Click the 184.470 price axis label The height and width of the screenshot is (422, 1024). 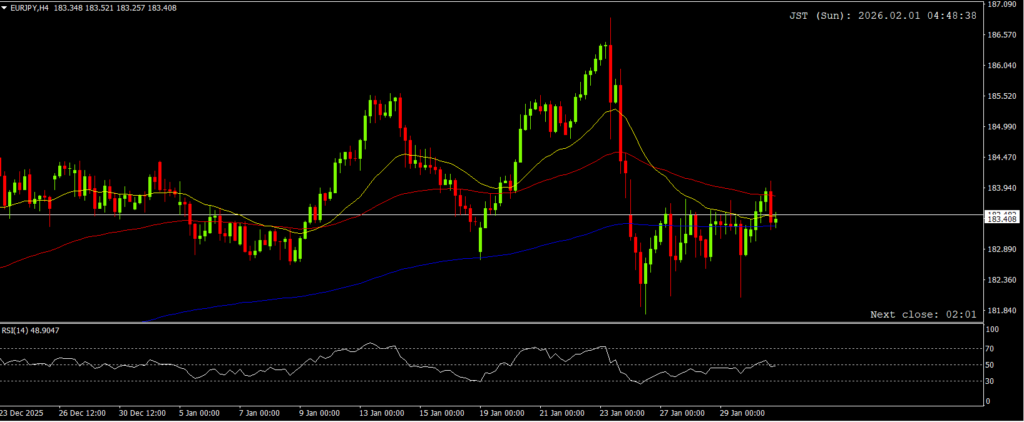coord(1001,157)
